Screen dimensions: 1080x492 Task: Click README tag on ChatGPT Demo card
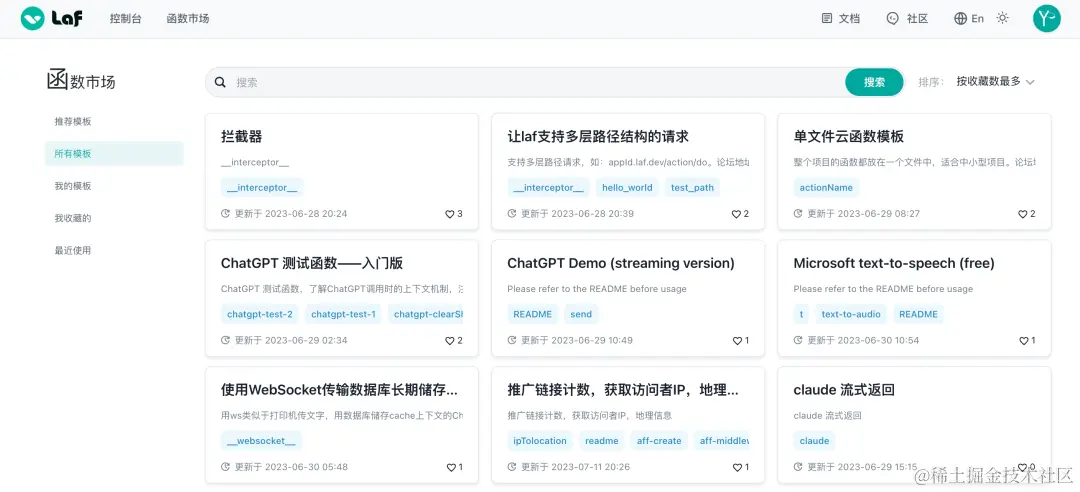point(532,314)
